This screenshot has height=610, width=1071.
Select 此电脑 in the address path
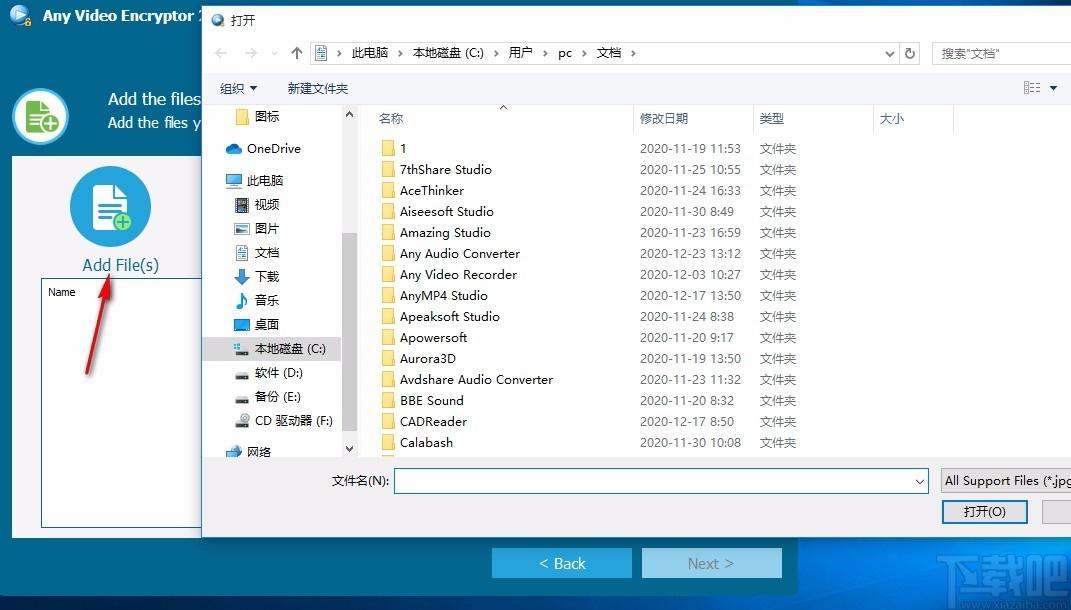tap(370, 53)
